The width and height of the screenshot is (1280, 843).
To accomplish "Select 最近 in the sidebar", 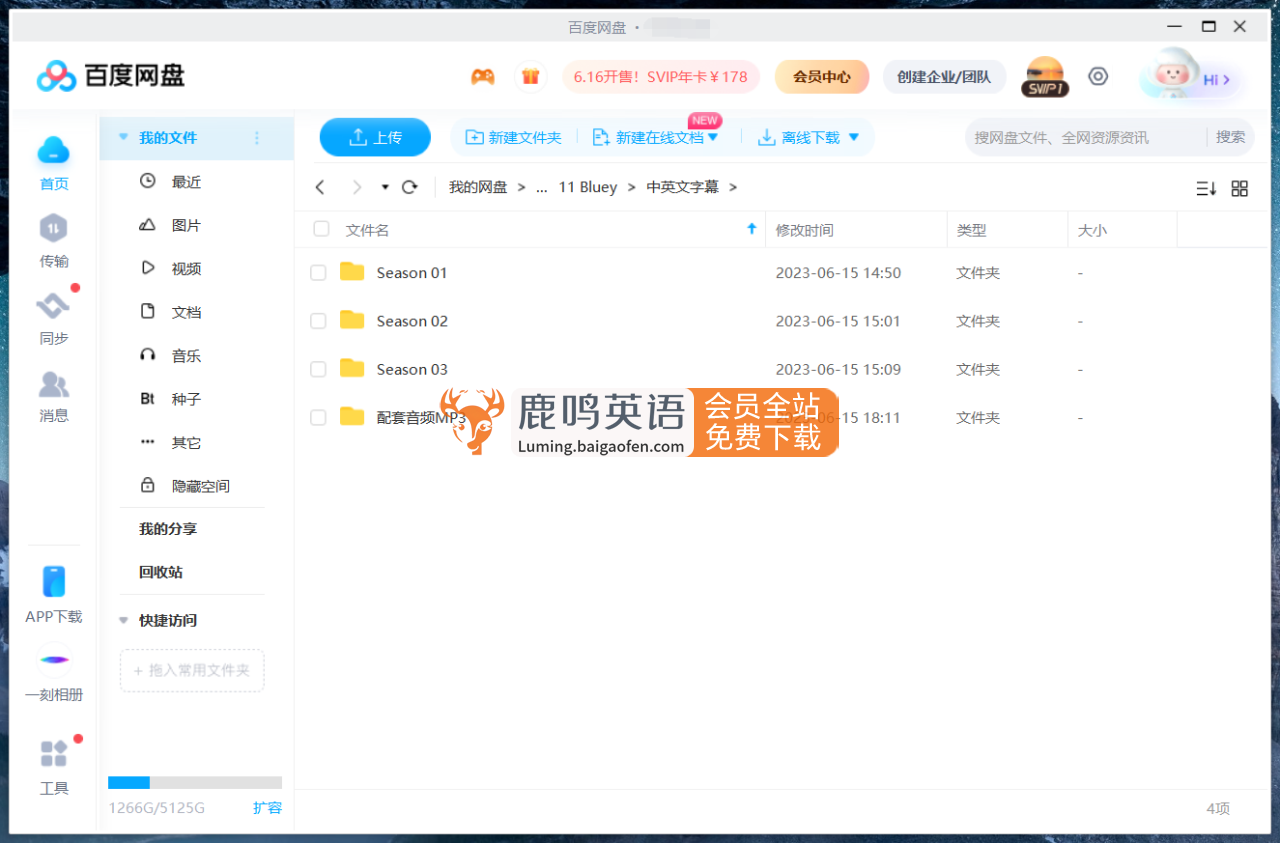I will click(186, 181).
